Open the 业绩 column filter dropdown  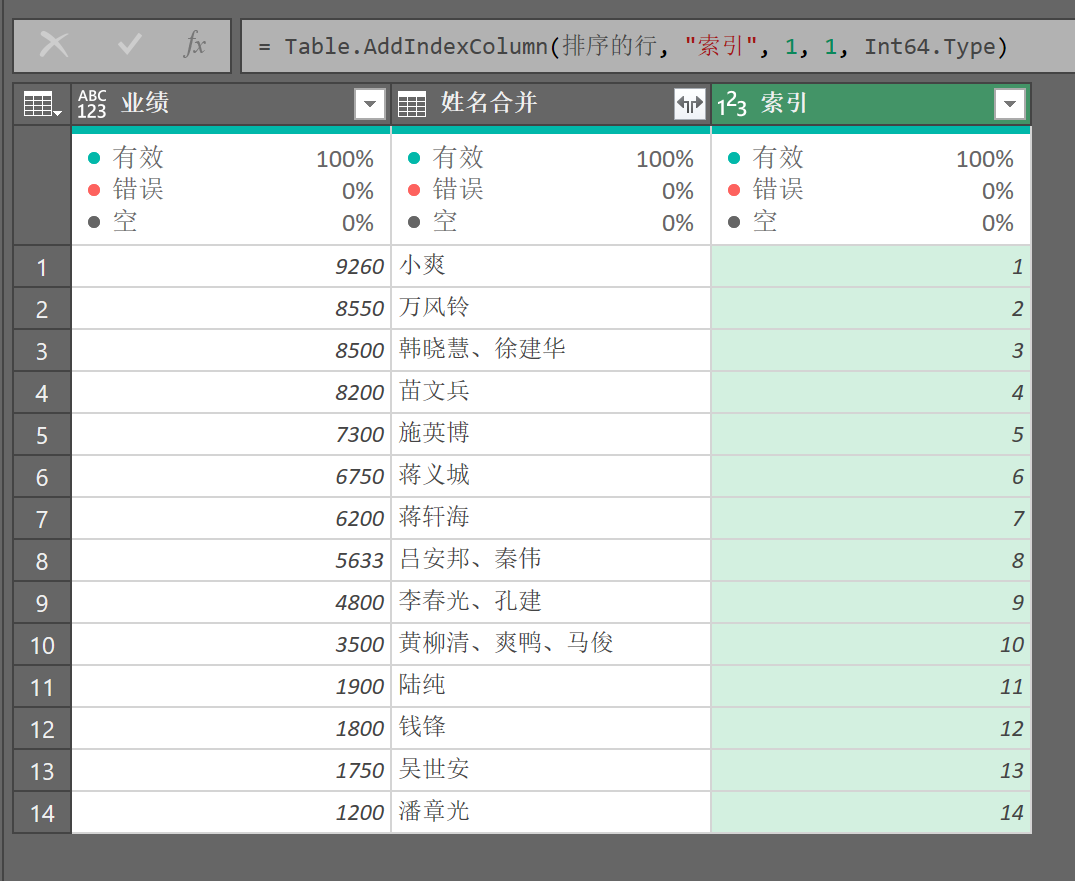pyautogui.click(x=370, y=104)
